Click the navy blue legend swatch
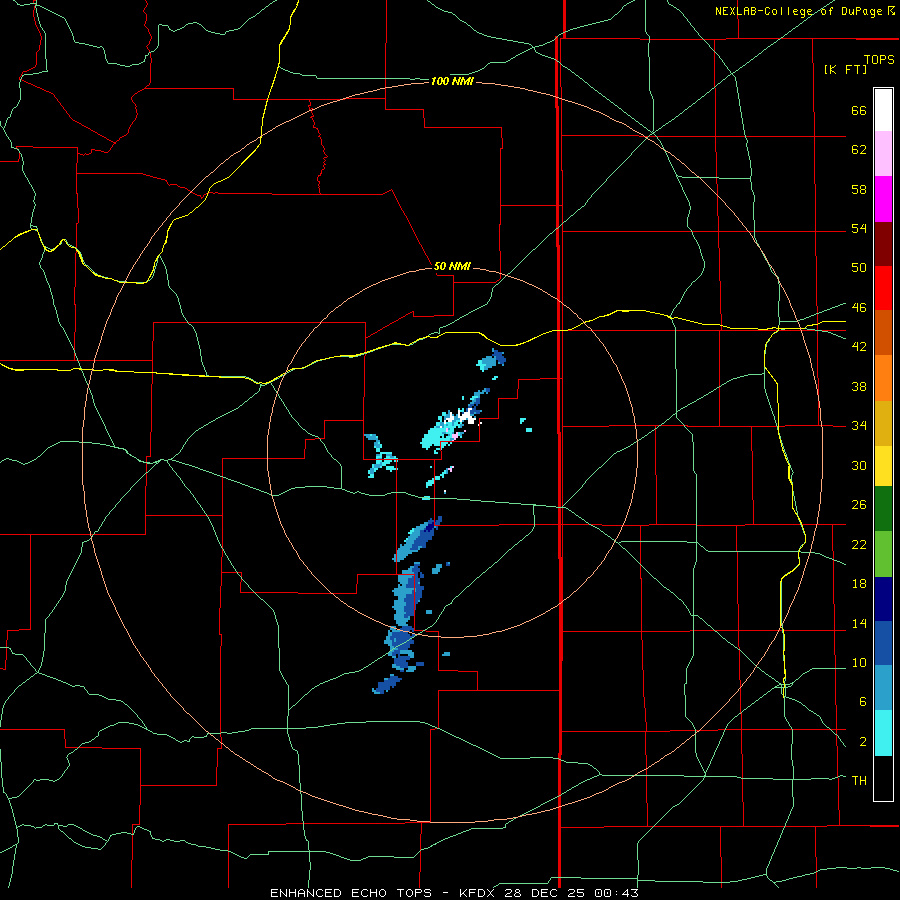Screen dimensions: 900x900 point(883,599)
